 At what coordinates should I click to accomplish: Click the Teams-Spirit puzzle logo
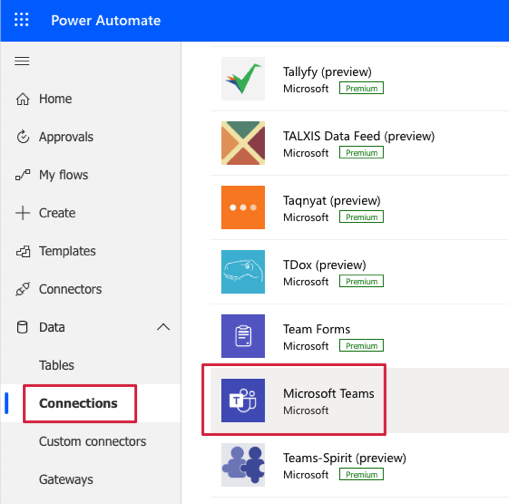click(x=243, y=465)
